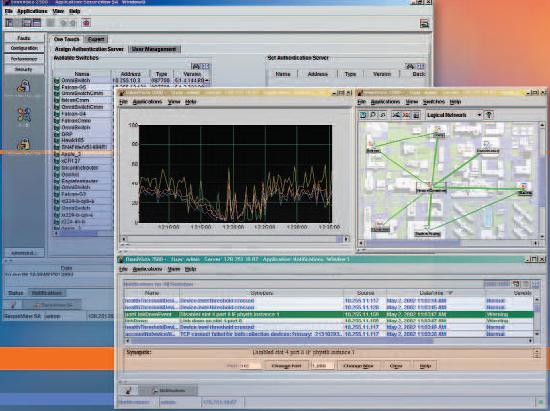Viewport: 550px width, 411px height.
Task: Click the Configuration sidebar button
Action: (24, 48)
